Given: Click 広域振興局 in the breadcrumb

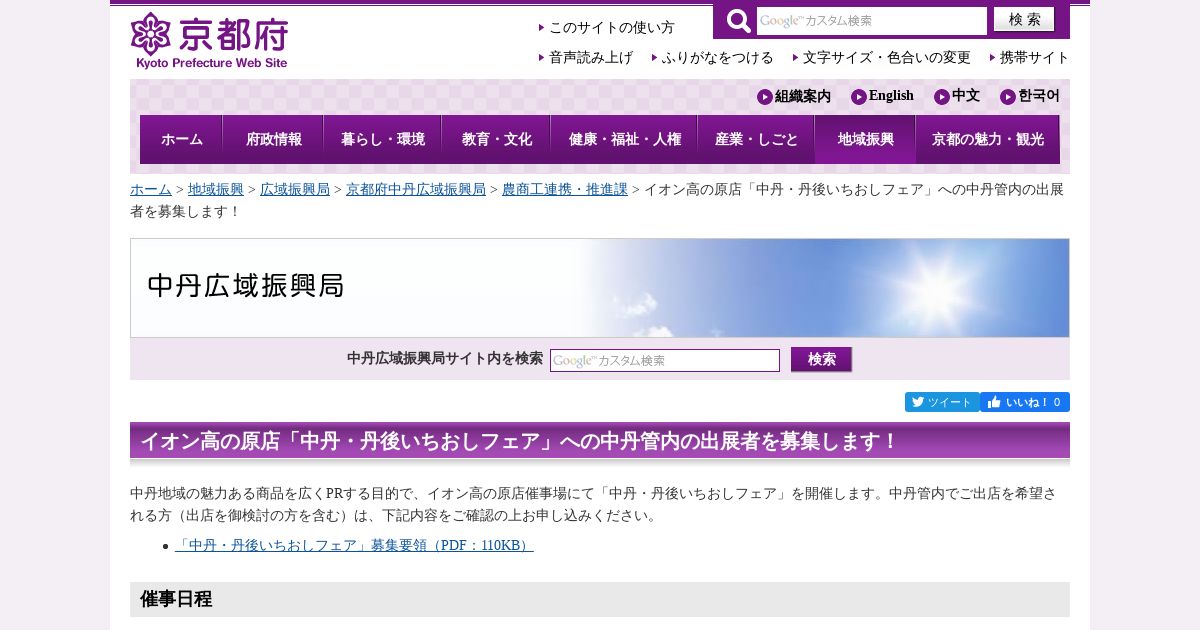Looking at the screenshot, I should click(x=295, y=189).
